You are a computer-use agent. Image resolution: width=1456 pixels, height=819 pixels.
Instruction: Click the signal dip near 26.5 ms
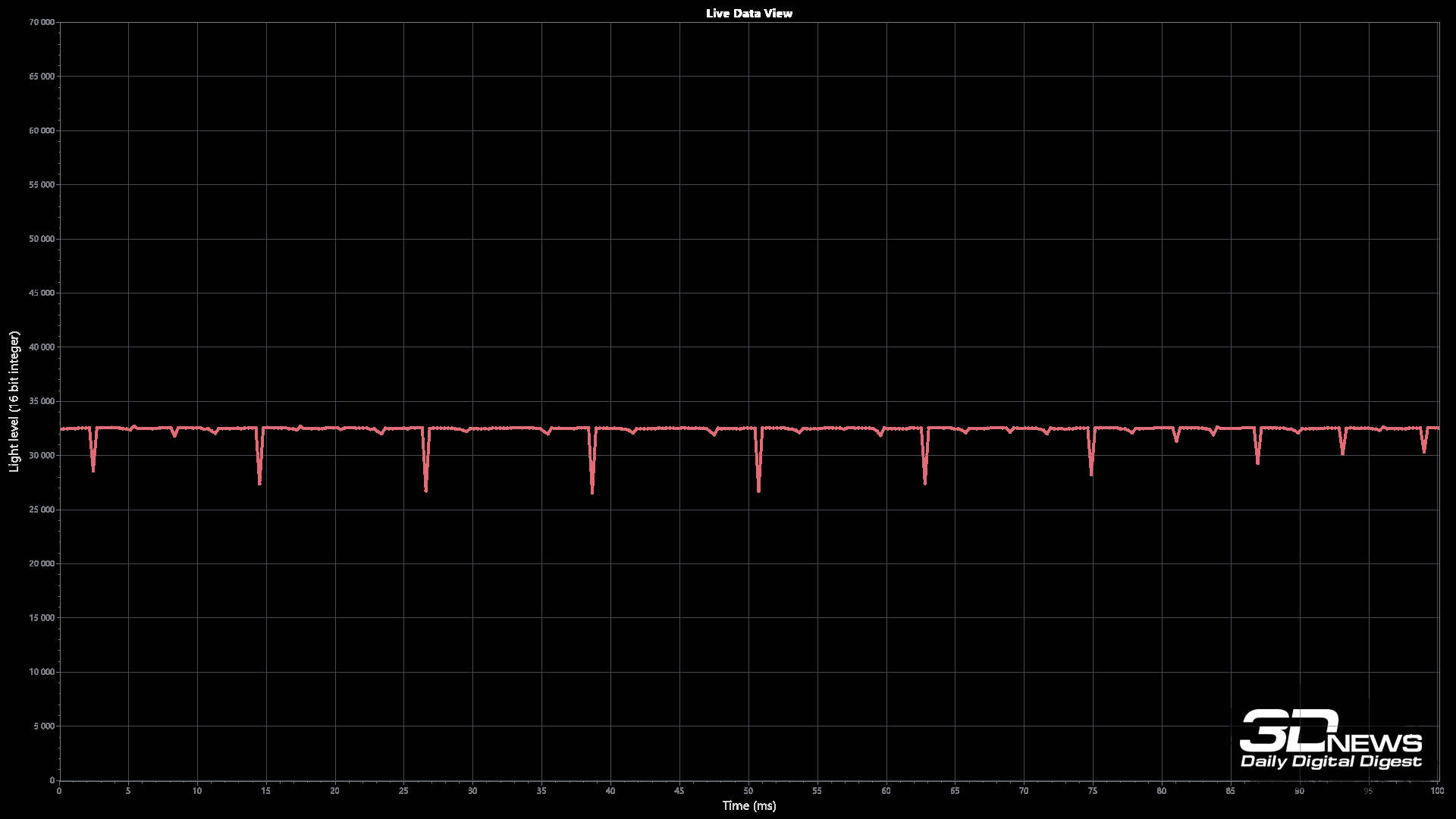[x=426, y=474]
